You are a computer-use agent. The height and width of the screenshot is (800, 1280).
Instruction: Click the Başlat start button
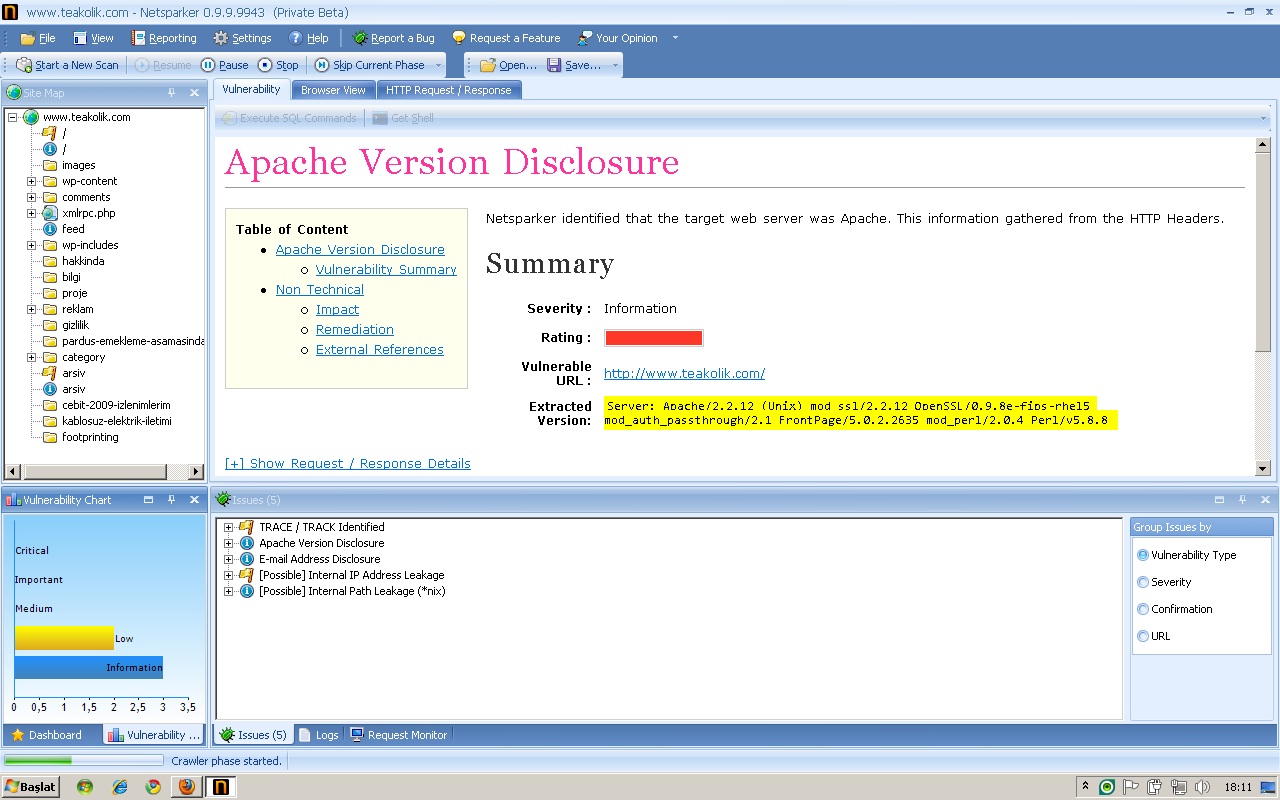click(x=31, y=787)
